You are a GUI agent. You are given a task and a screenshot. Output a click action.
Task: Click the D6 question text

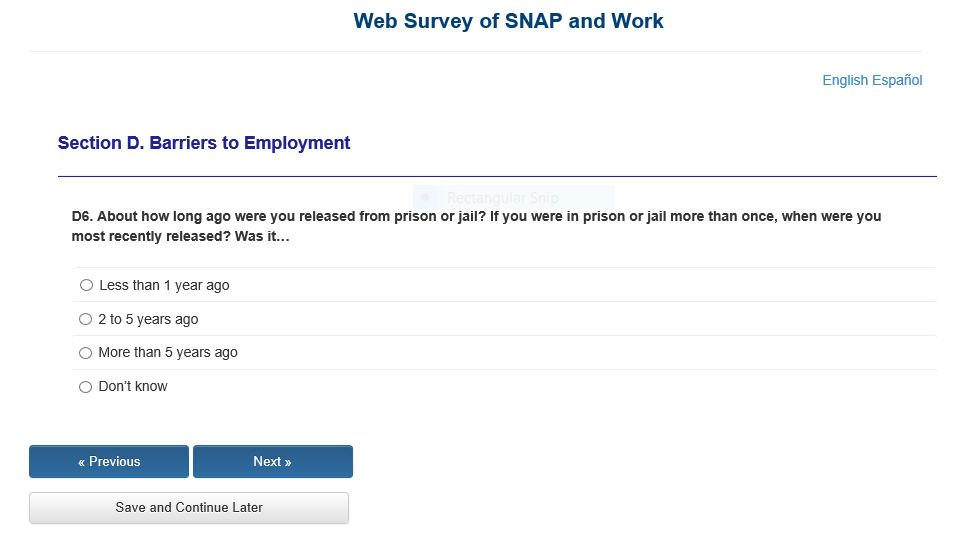pos(476,227)
